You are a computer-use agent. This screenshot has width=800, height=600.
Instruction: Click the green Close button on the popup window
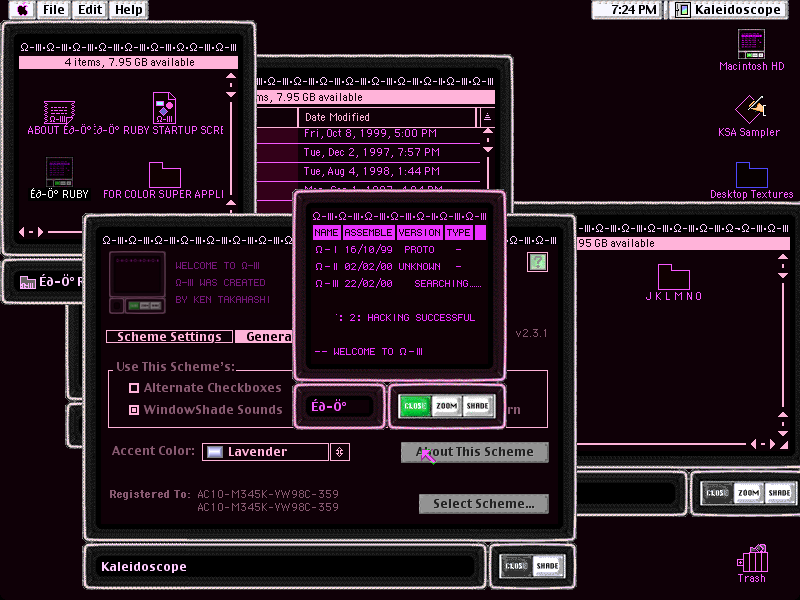tap(415, 406)
